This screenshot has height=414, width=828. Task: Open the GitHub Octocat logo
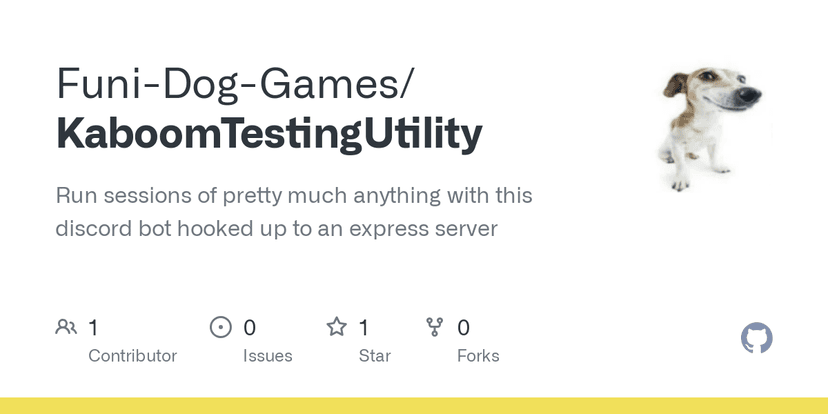tap(756, 338)
